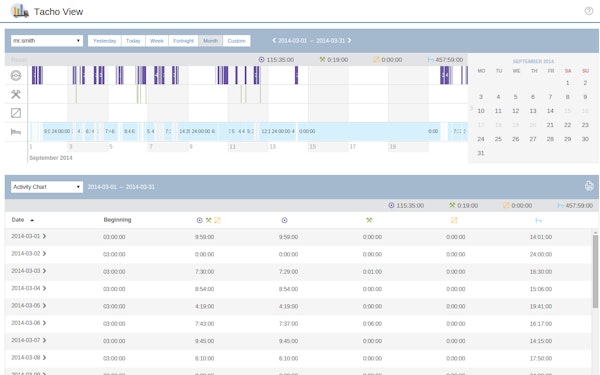Click the help question mark icon

589,11
